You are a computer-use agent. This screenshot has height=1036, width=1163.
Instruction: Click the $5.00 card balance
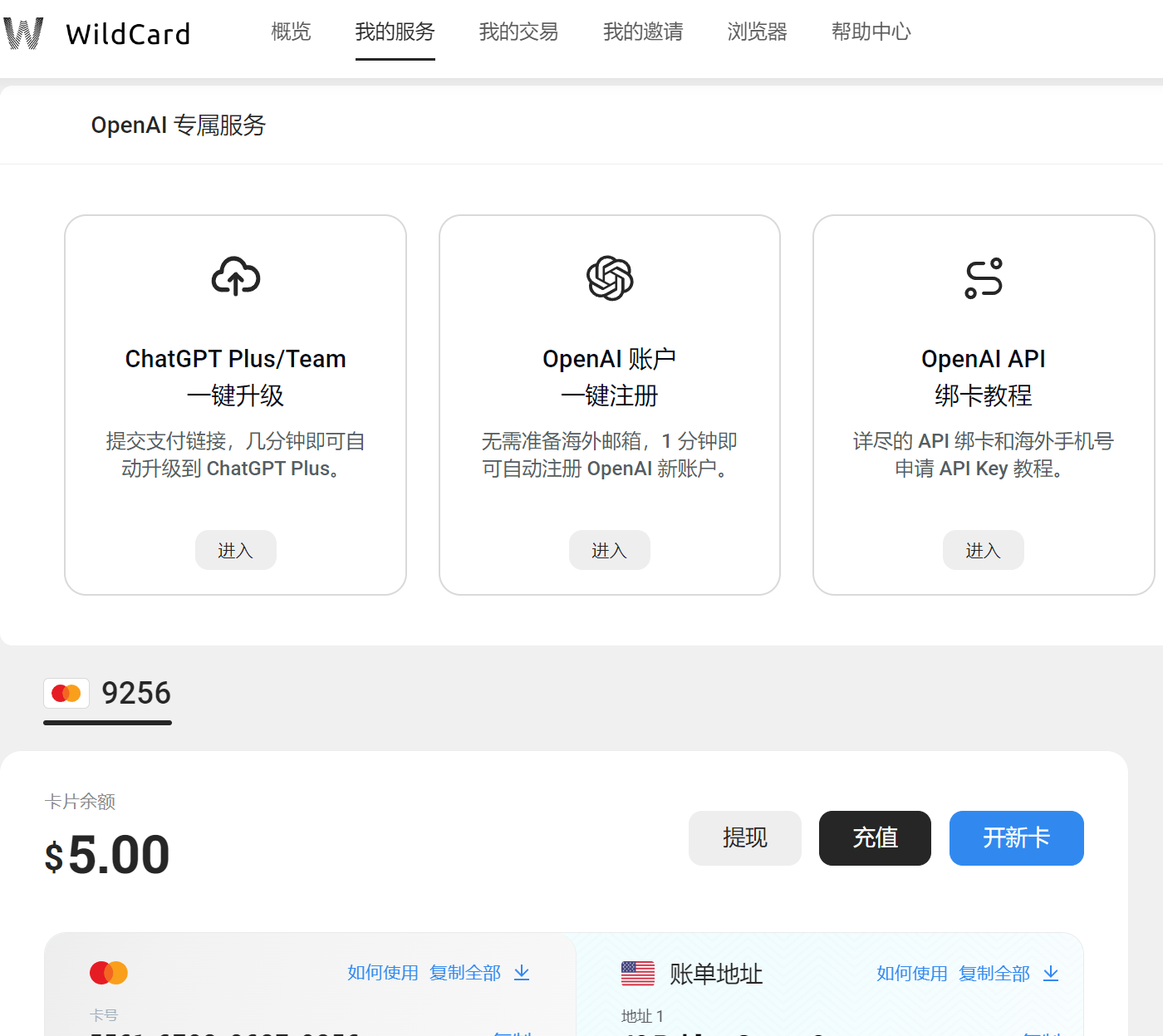coord(107,855)
